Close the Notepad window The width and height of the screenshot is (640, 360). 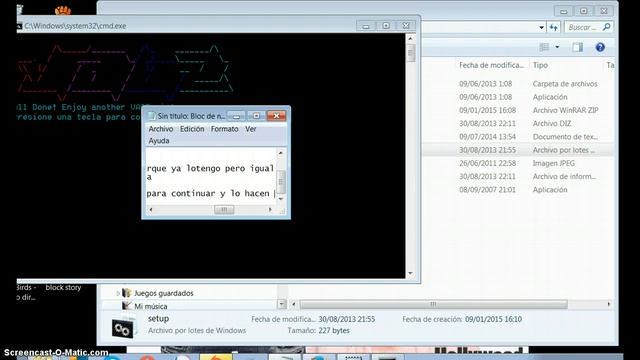(x=276, y=116)
